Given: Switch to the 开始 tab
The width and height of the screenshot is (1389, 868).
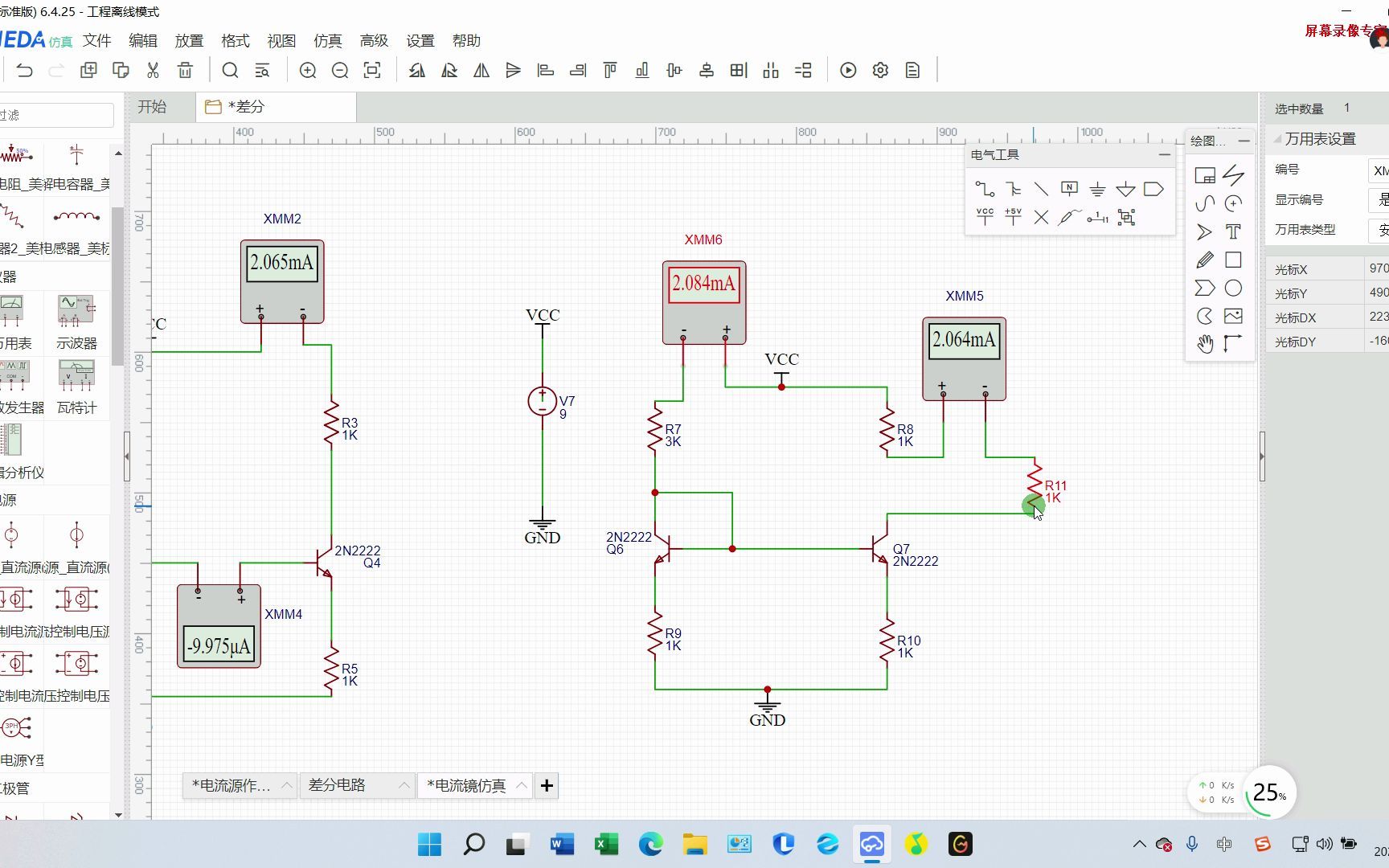Looking at the screenshot, I should coord(152,107).
